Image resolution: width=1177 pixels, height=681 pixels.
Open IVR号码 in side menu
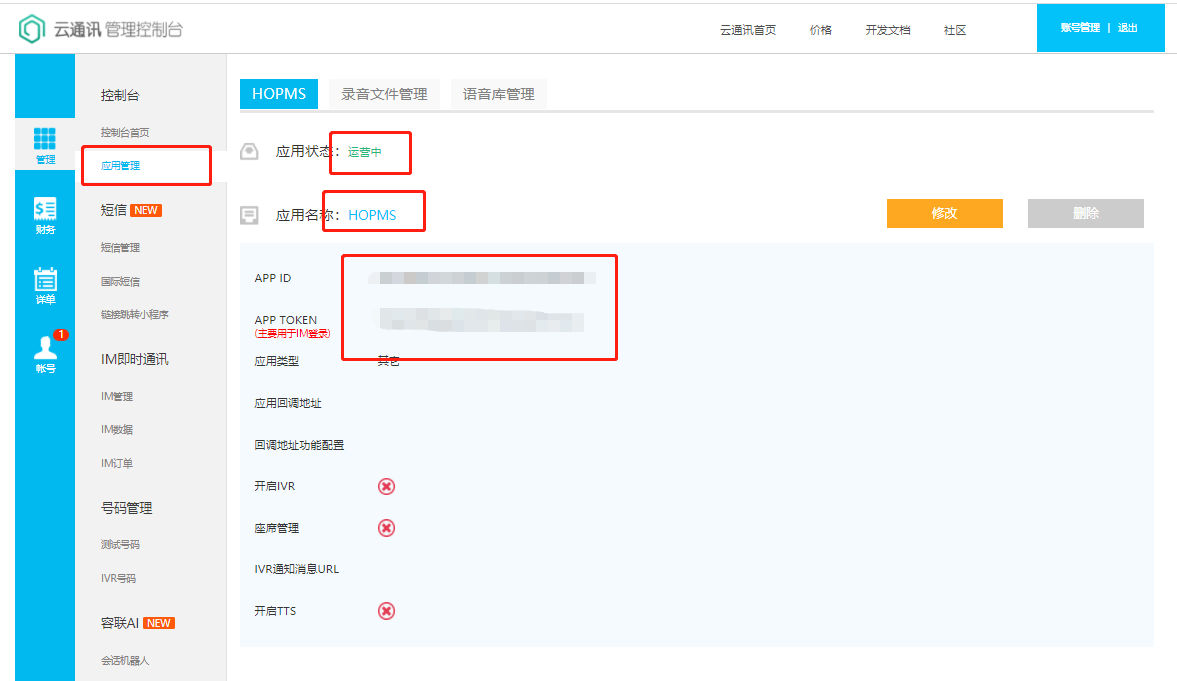click(x=119, y=578)
